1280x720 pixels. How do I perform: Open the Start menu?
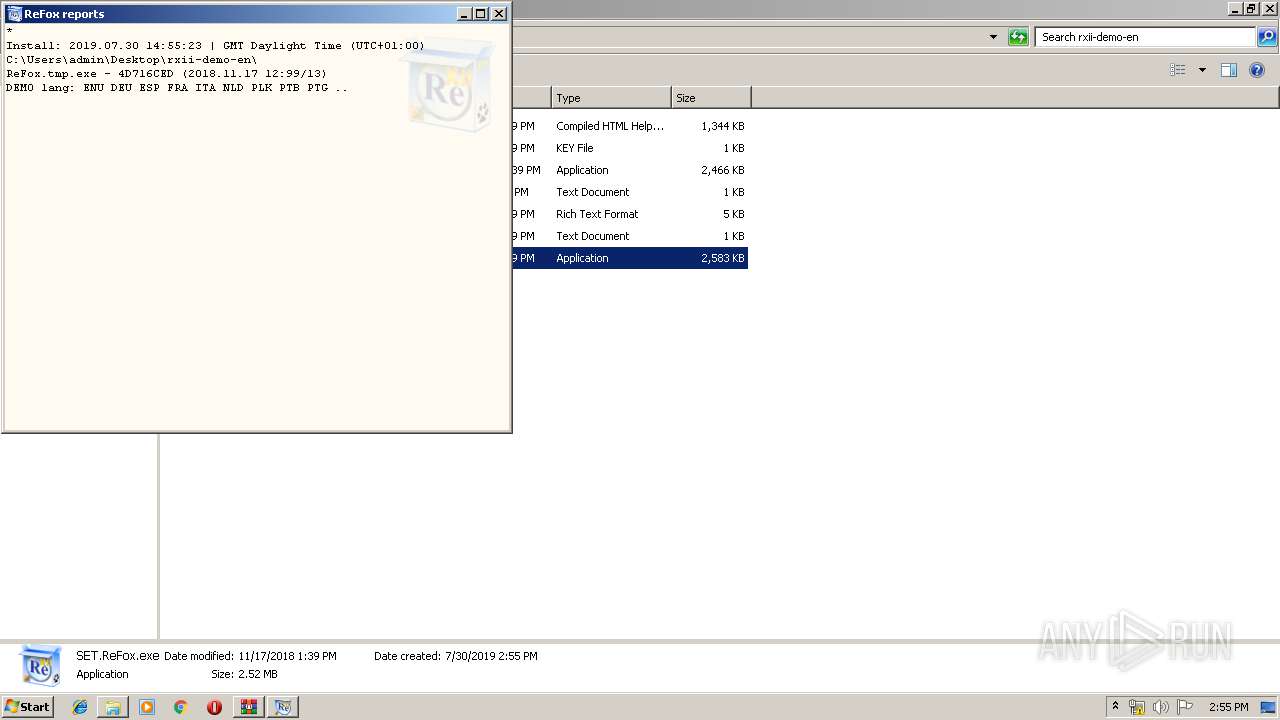27,707
